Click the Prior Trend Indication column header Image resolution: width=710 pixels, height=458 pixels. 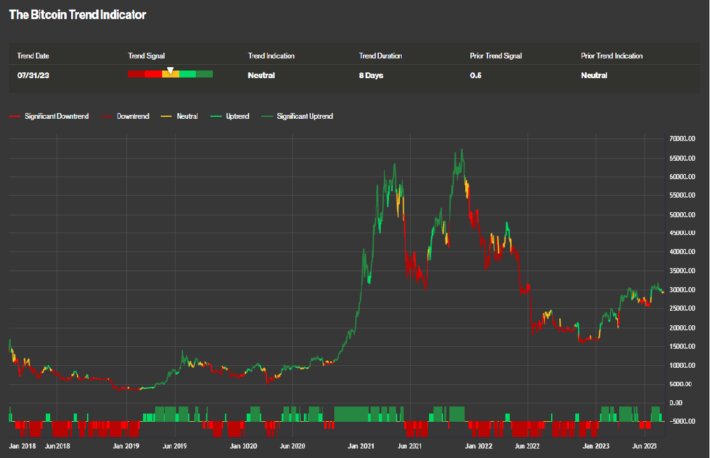(x=612, y=56)
